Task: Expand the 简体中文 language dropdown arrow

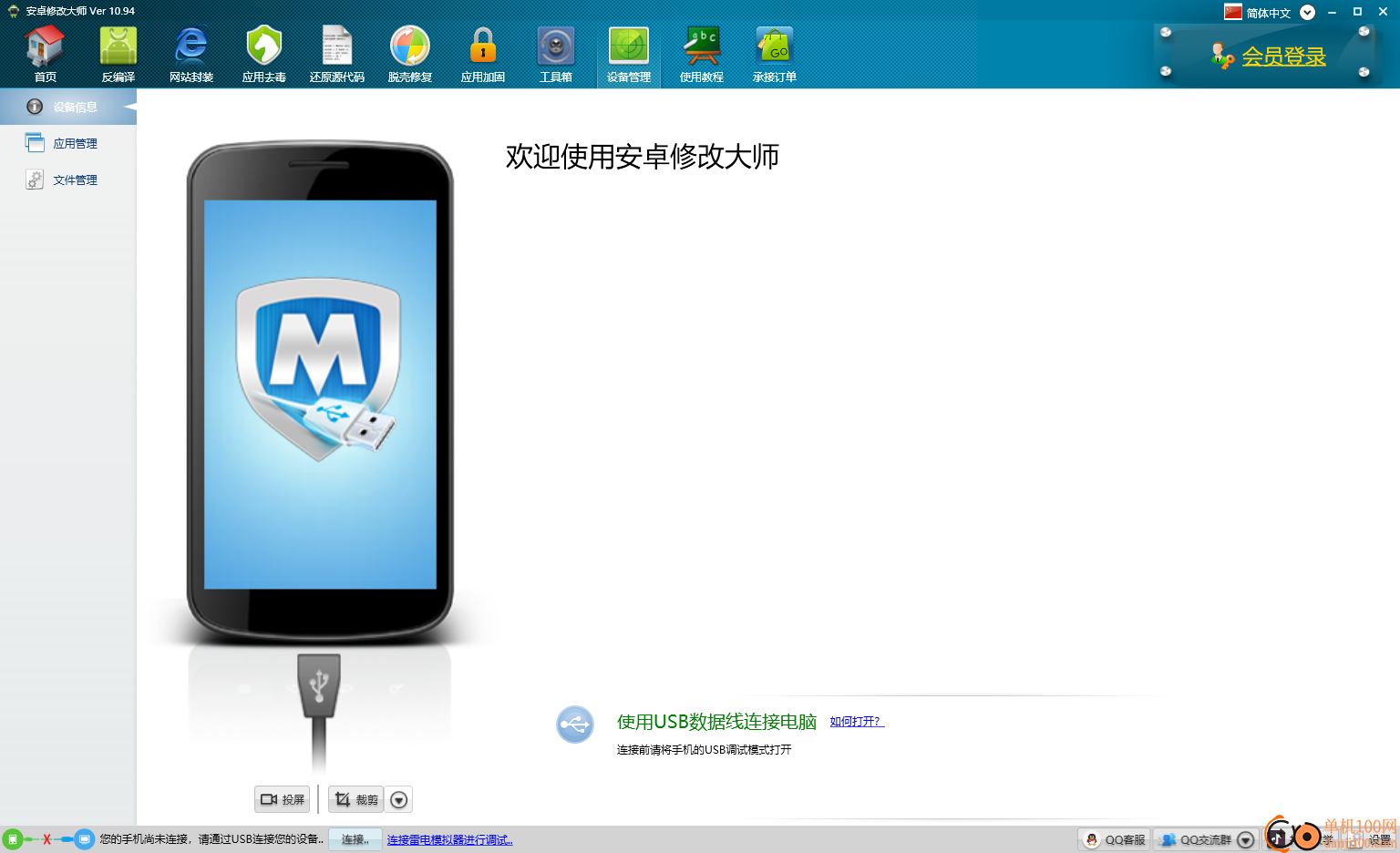Action: (x=1307, y=12)
